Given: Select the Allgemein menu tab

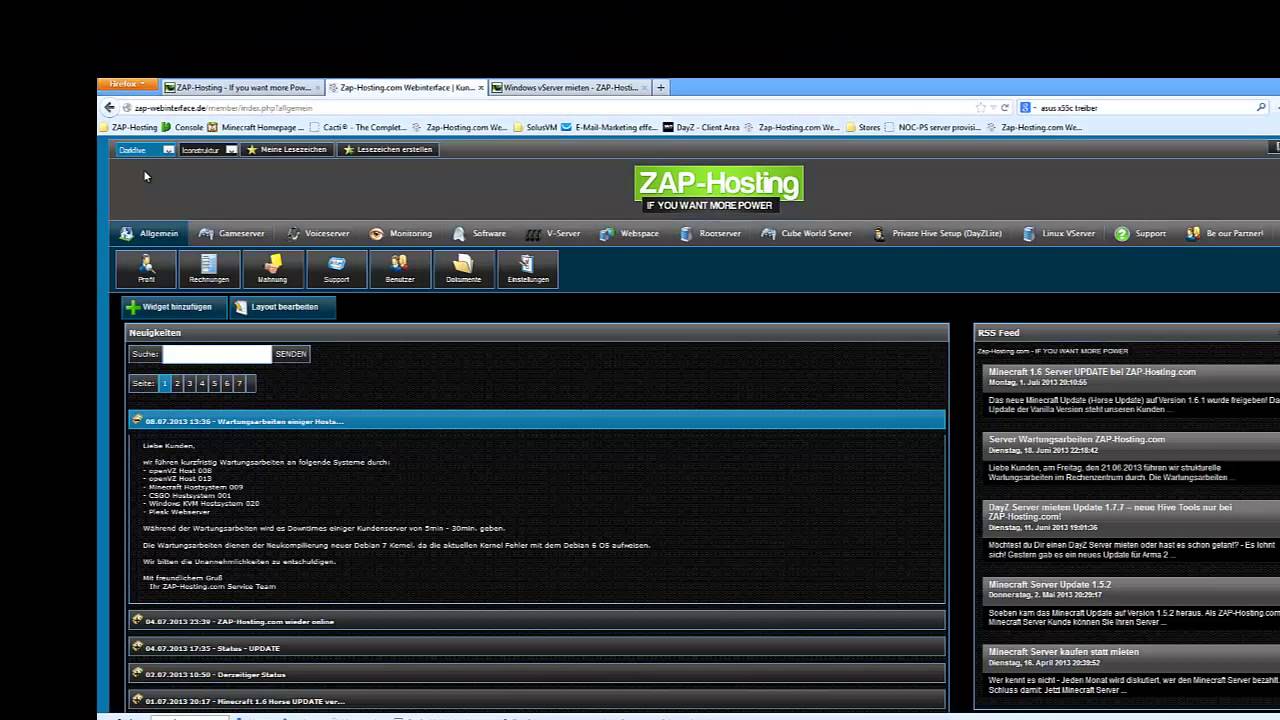Looking at the screenshot, I should [x=148, y=234].
